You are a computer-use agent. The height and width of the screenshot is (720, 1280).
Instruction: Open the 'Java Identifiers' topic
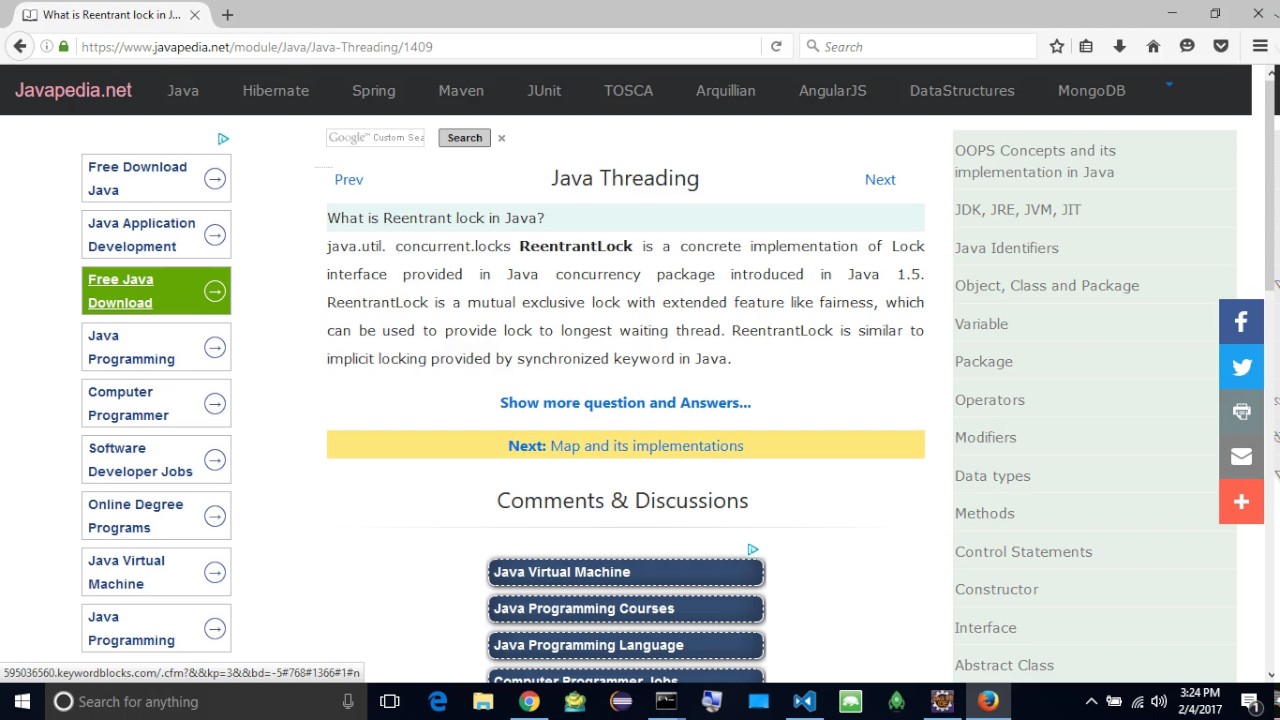tap(1006, 248)
